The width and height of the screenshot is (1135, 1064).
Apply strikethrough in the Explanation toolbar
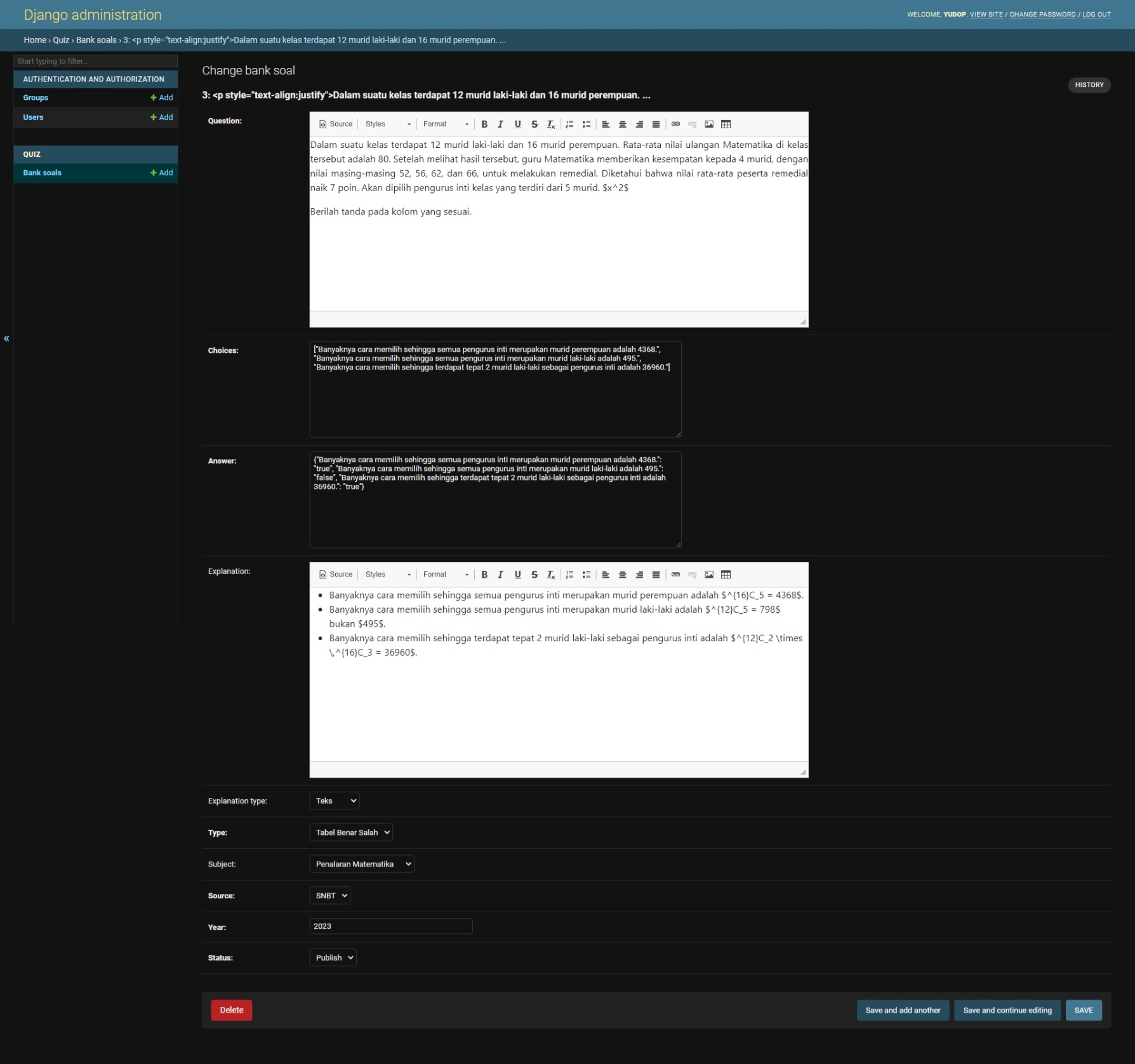534,575
